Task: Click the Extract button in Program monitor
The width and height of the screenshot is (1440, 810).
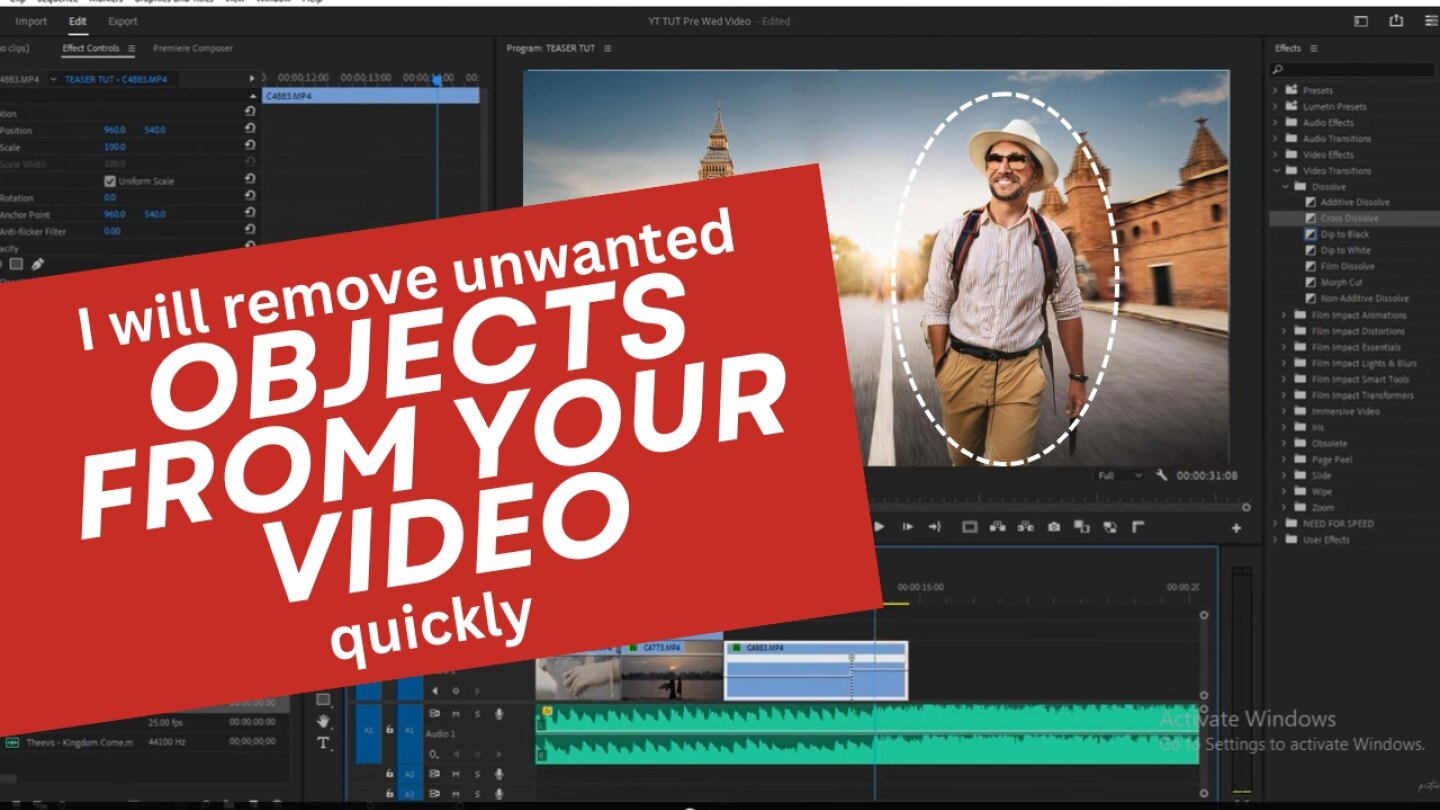Action: (1025, 527)
